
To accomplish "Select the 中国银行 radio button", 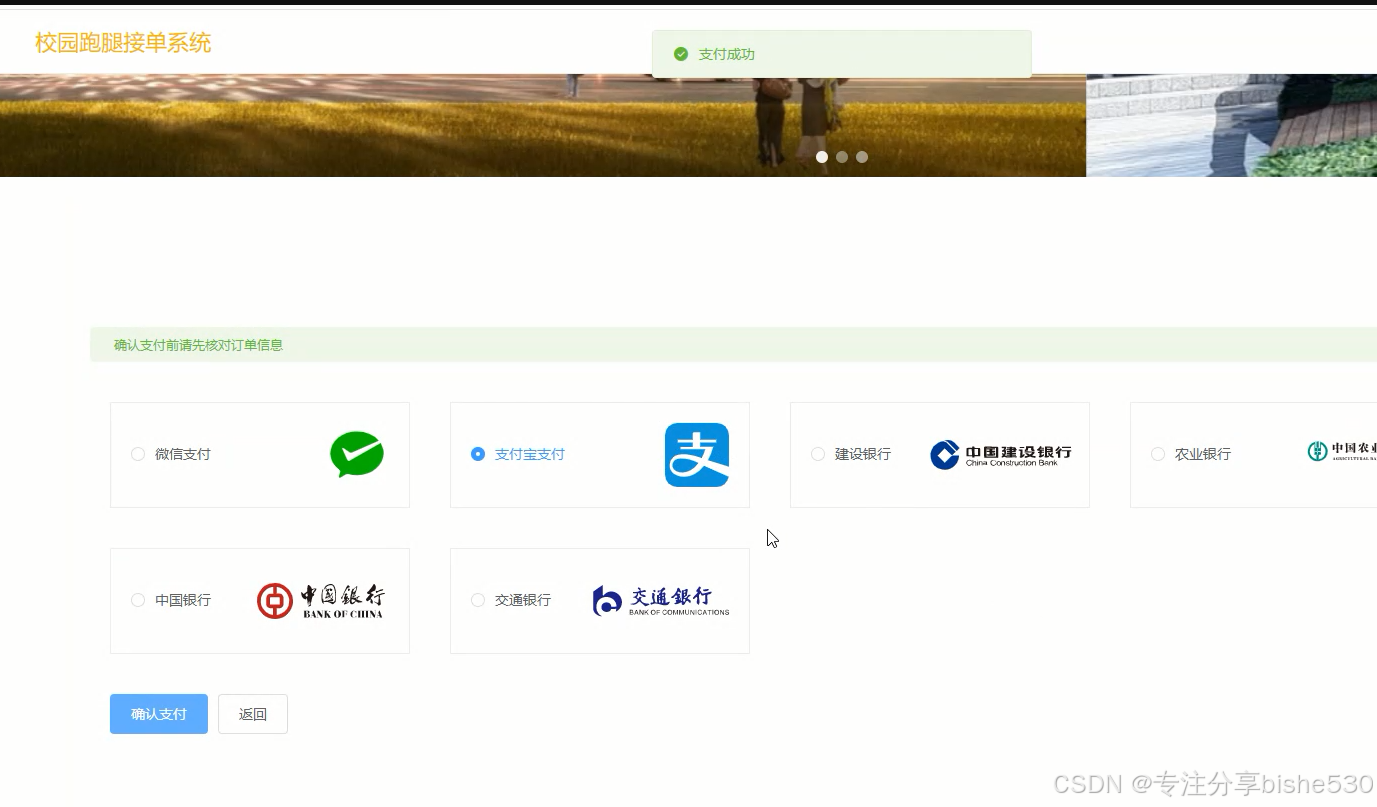I will [138, 600].
